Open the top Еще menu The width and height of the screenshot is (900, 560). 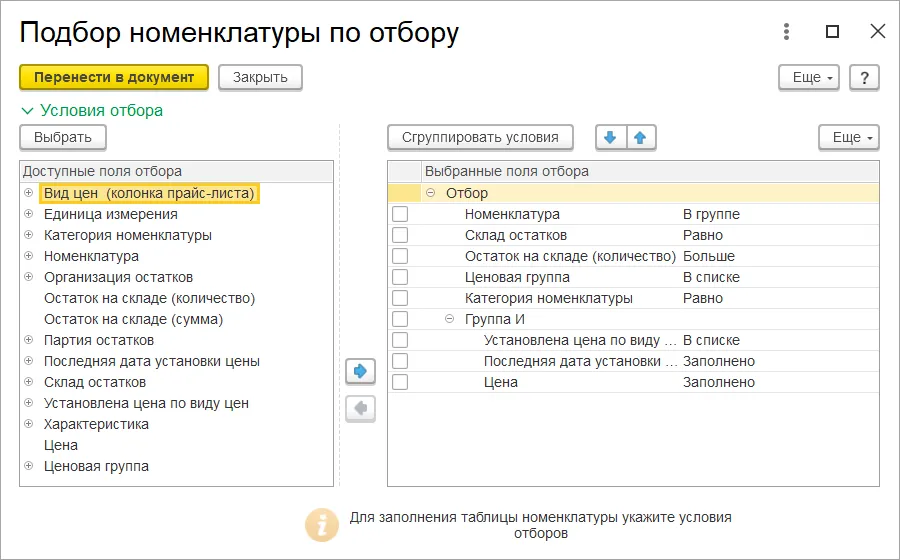pyautogui.click(x=808, y=77)
